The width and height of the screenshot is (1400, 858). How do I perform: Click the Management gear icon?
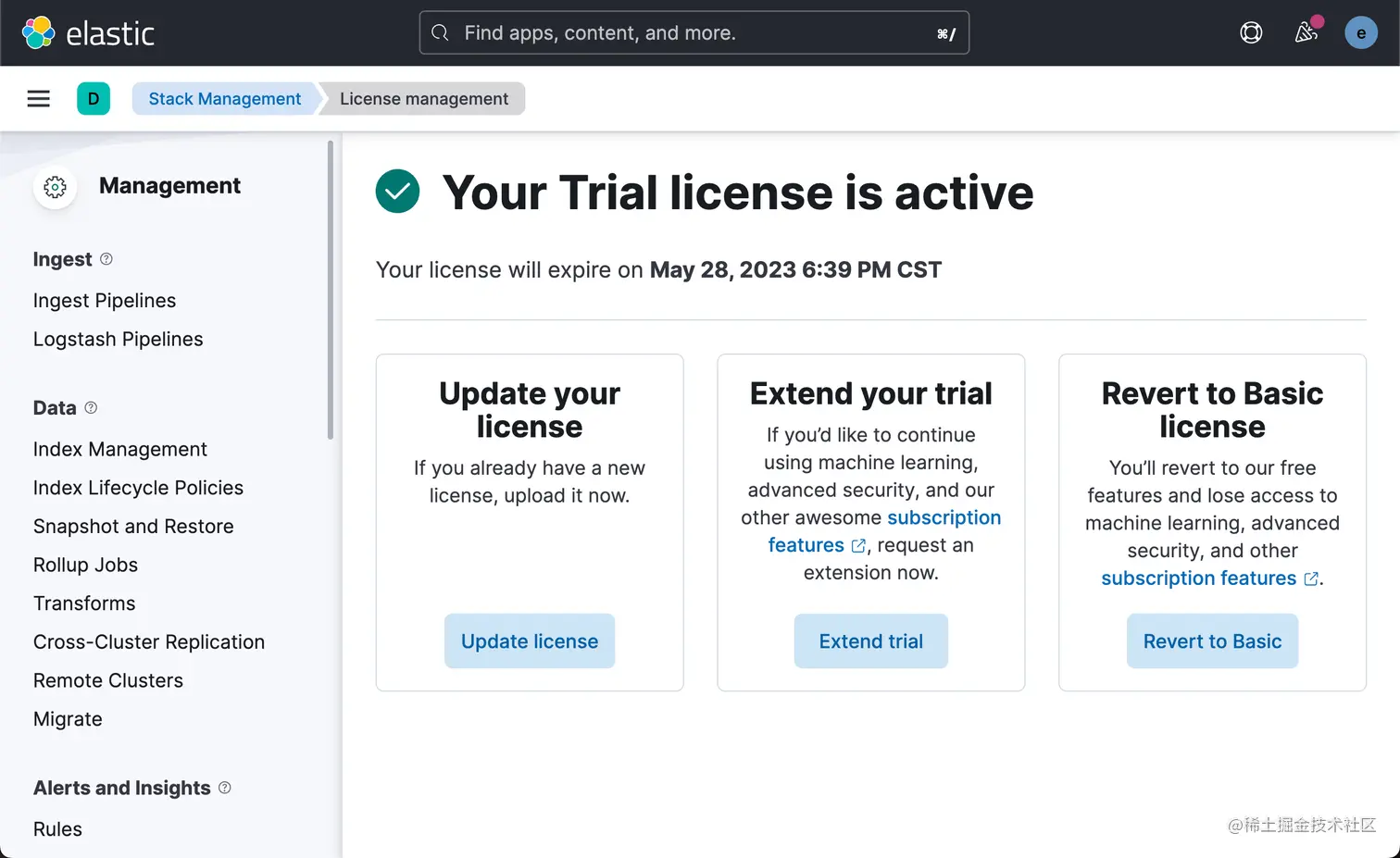(x=56, y=187)
